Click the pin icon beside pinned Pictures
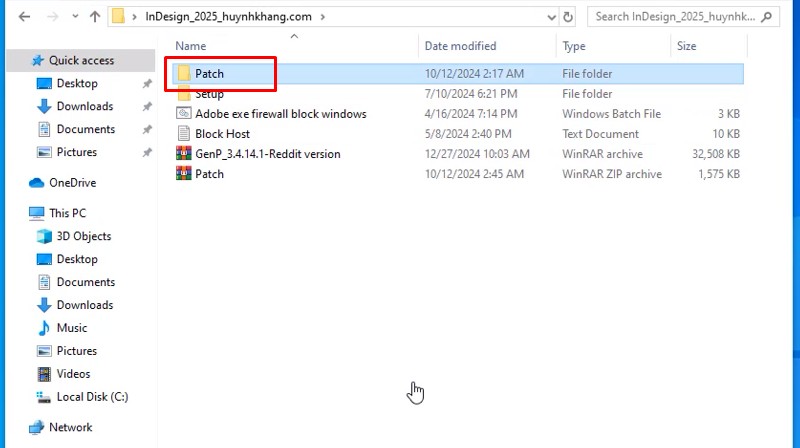This screenshot has width=800, height=448. click(x=147, y=153)
